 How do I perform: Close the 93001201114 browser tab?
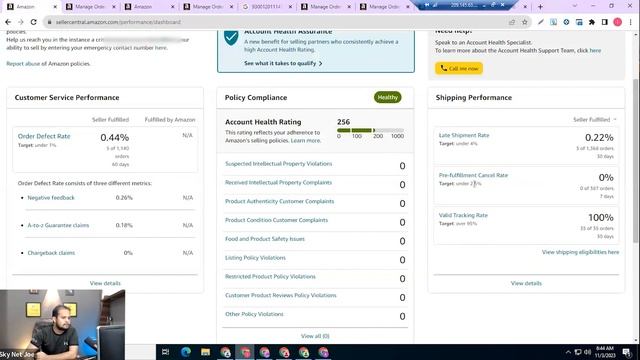click(290, 7)
